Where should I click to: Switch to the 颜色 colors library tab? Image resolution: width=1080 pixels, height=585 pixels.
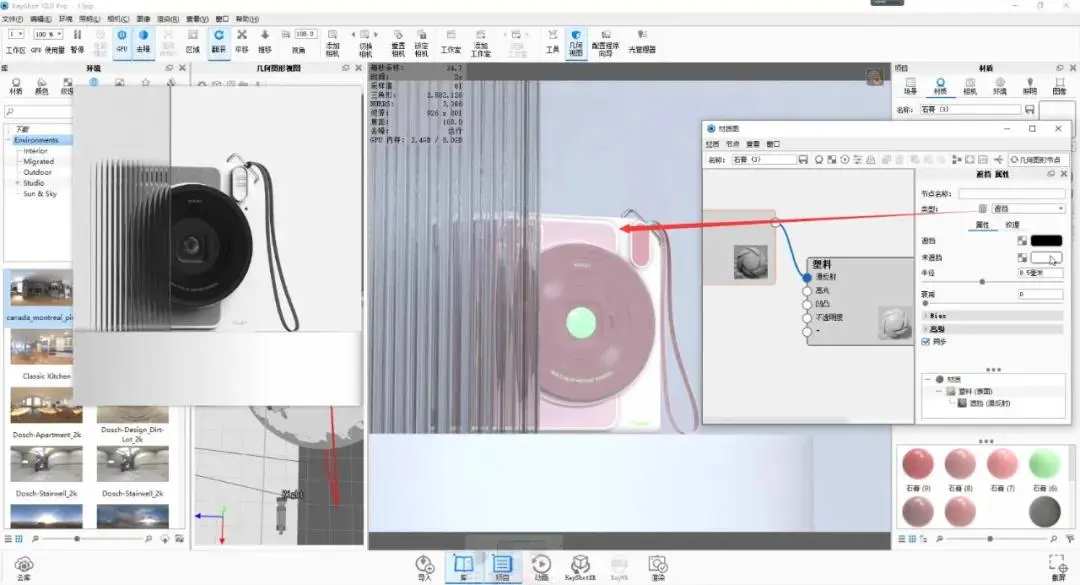click(41, 86)
